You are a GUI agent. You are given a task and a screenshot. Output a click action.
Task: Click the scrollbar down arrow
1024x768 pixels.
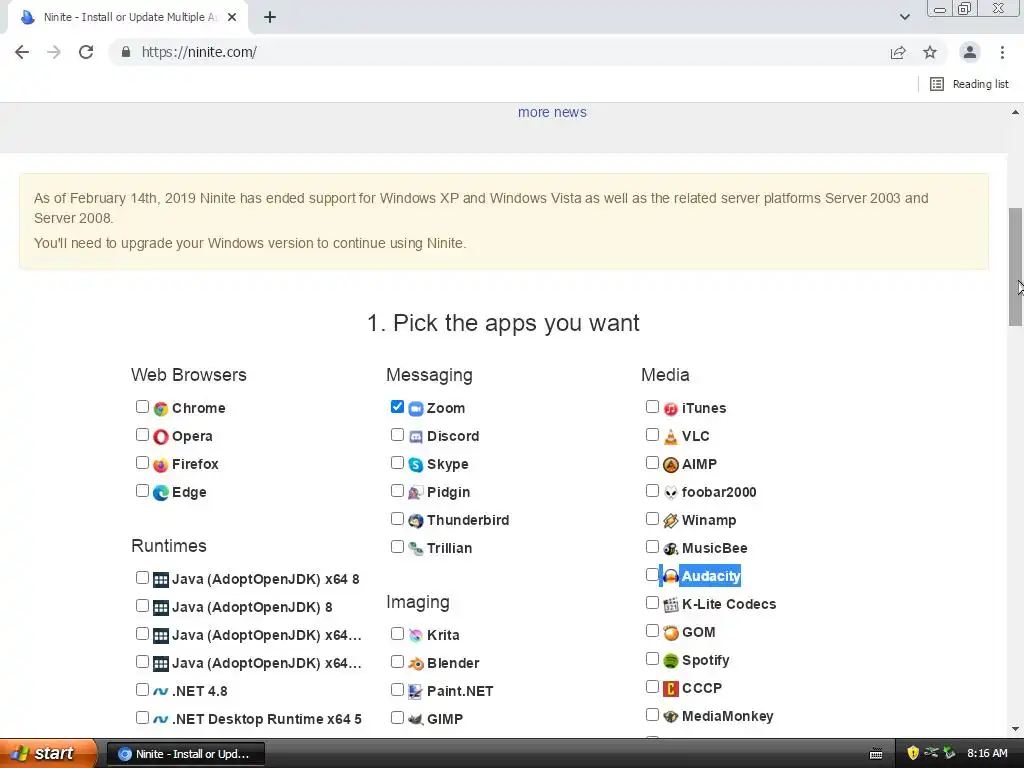[1015, 729]
